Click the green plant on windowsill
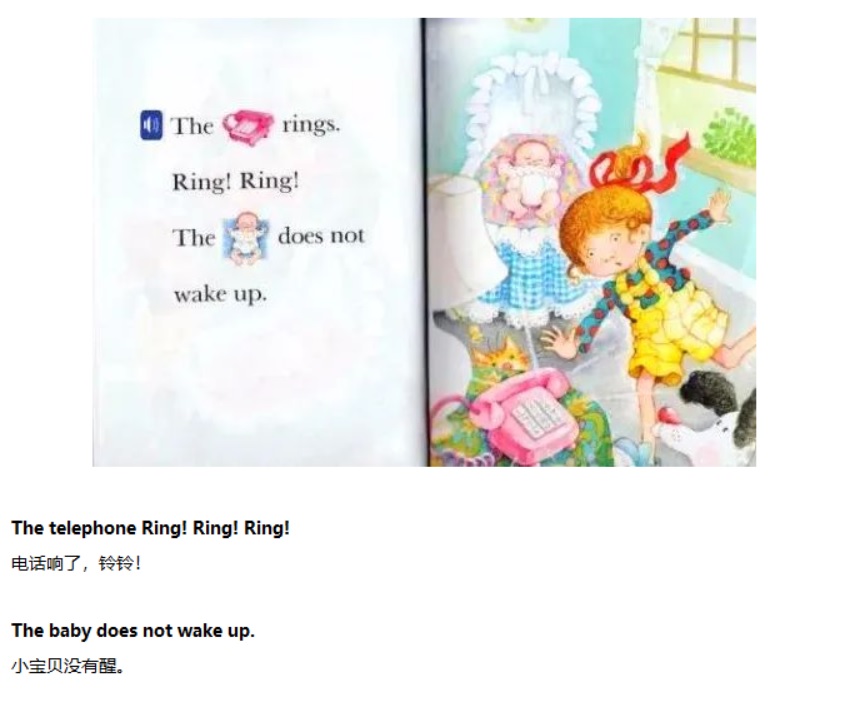858x723 pixels. coord(730,137)
